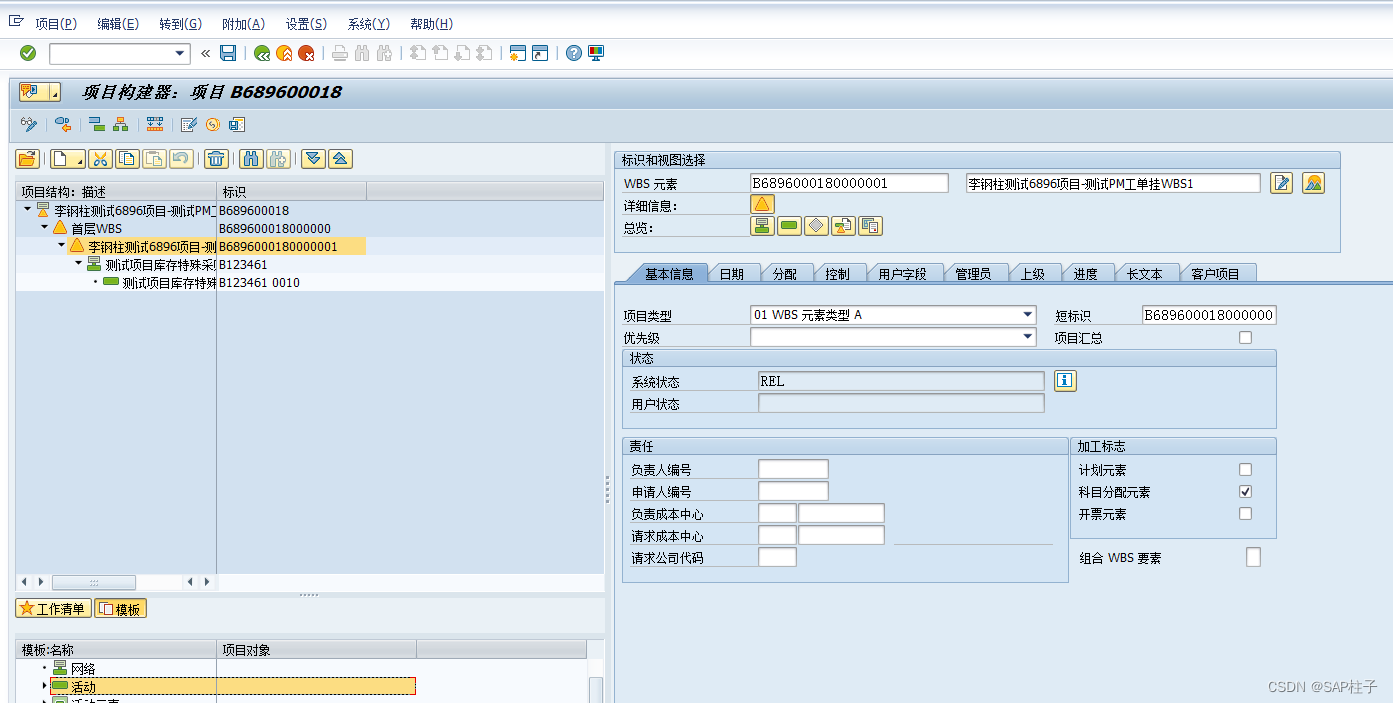This screenshot has height=703, width=1393.
Task: Click the WBS element detail triangle icon
Action: (x=762, y=204)
